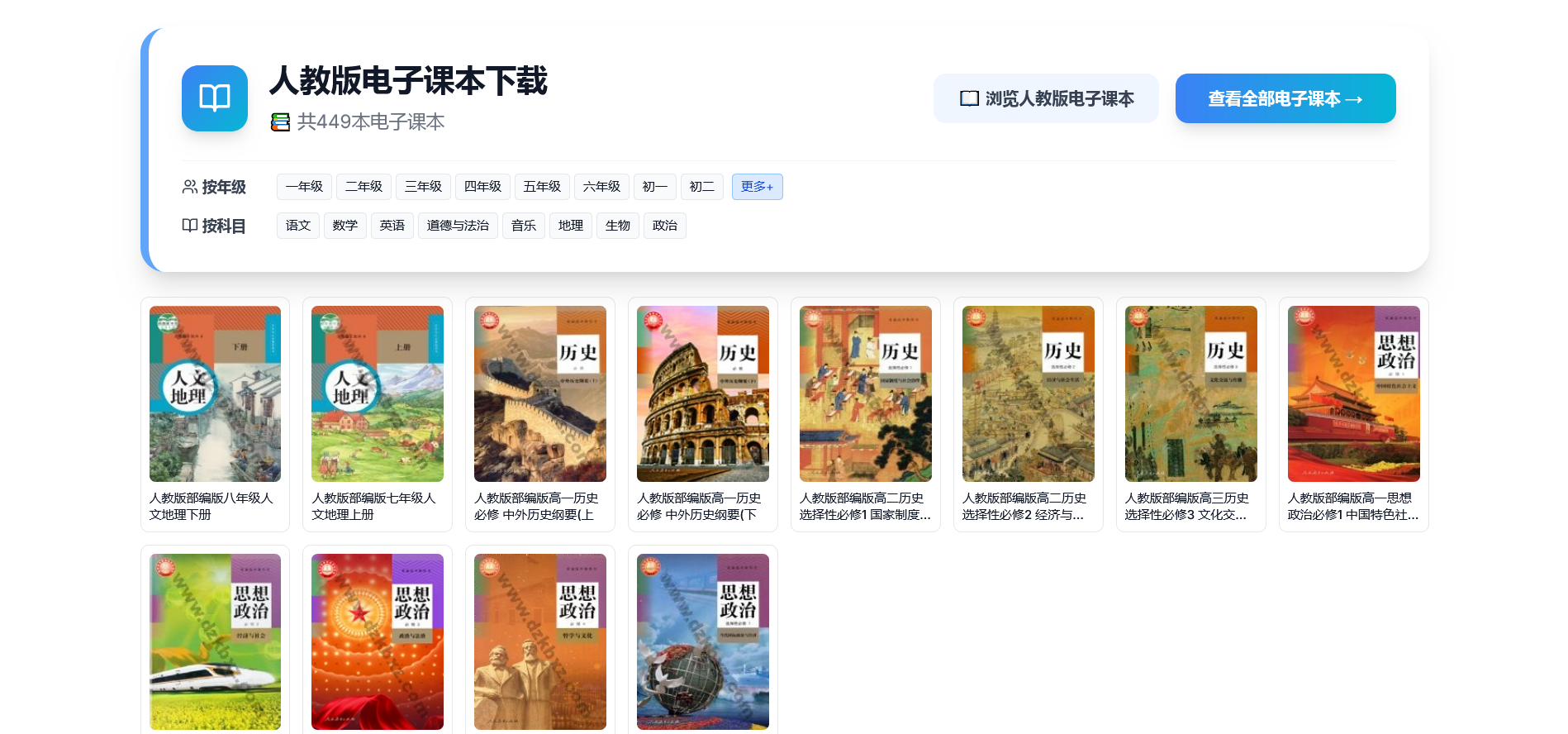The image size is (1568, 734).
Task: Open 八年级人文地理下册 book cover
Action: pyautogui.click(x=215, y=393)
